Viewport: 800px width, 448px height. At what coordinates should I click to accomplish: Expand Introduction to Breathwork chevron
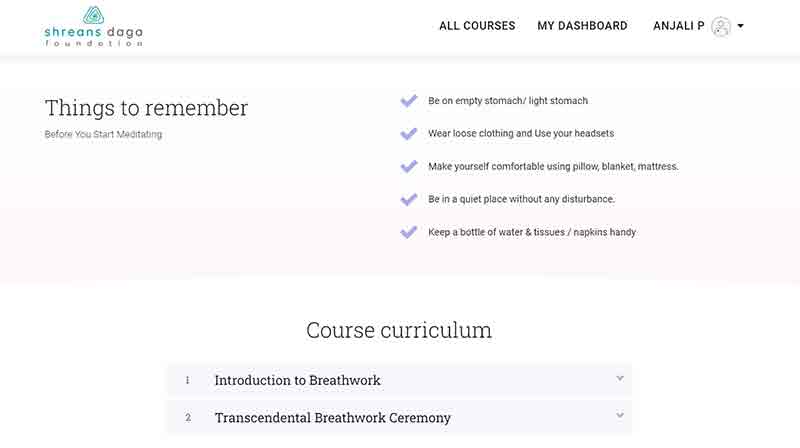620,378
